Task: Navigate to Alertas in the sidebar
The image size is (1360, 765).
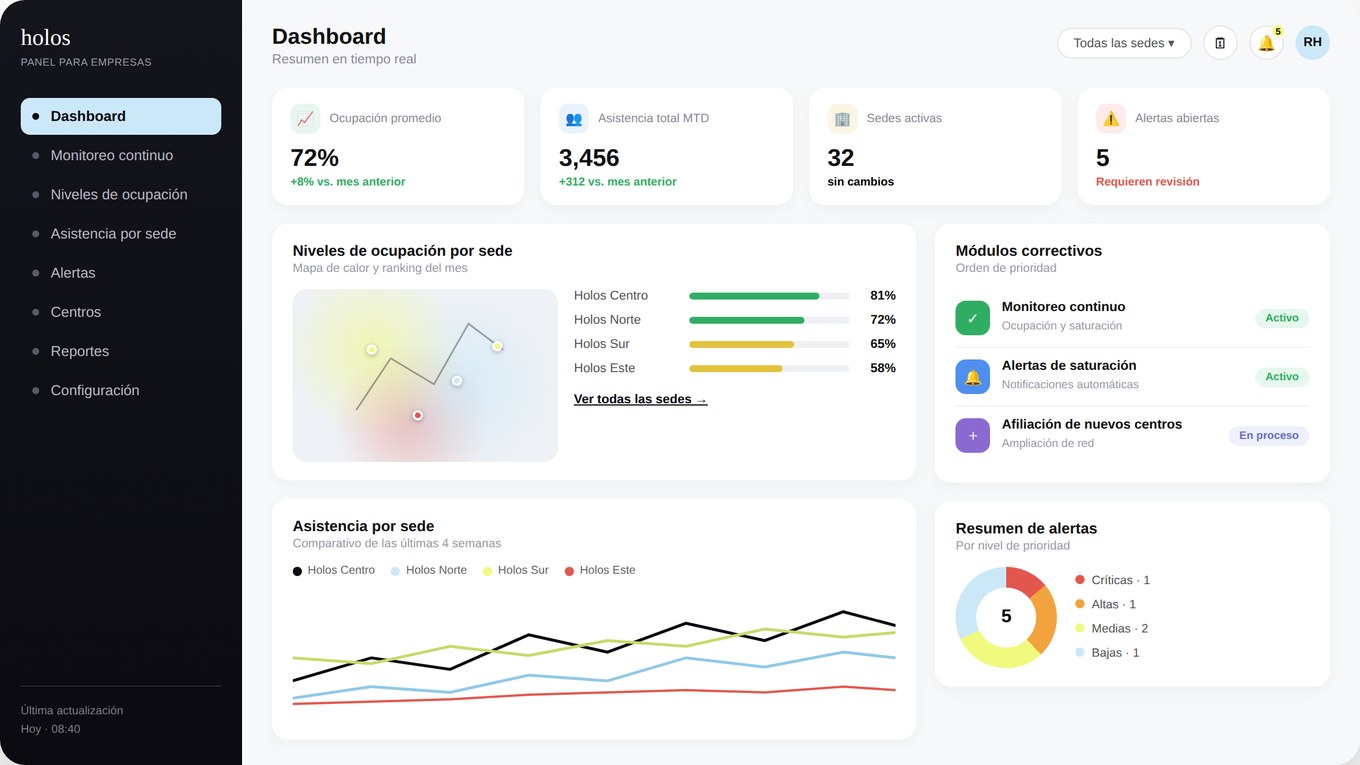Action: tap(121, 272)
